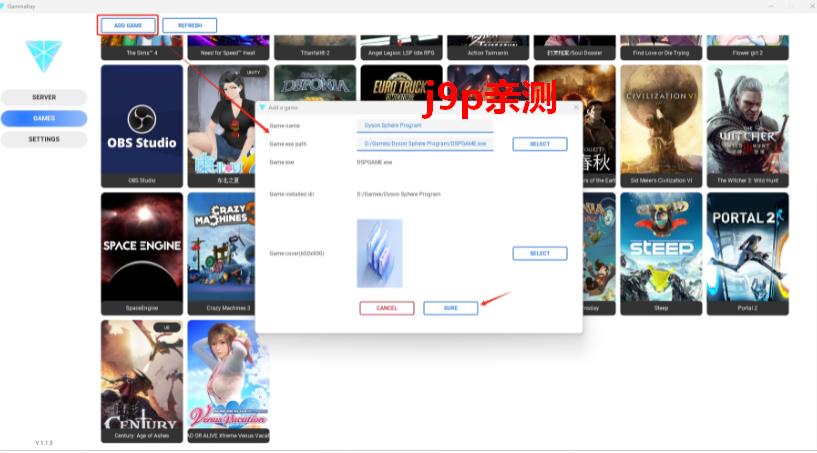The height and width of the screenshot is (453, 817).
Task: Click SELECT next to Game exe path
Action: tap(539, 144)
